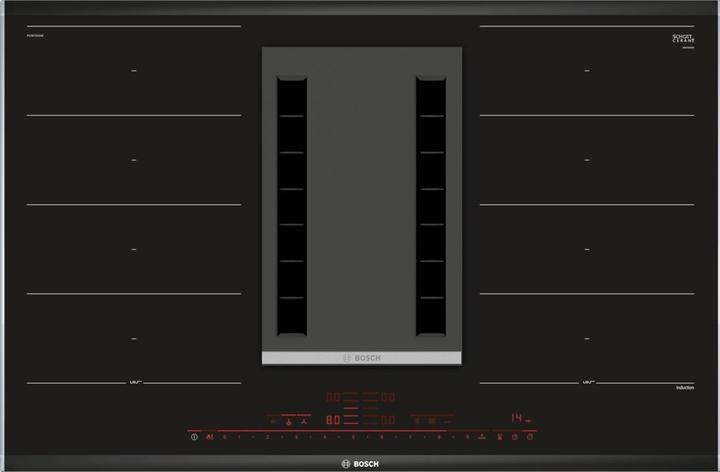Tap the first icon right of the displays

(x=417, y=421)
